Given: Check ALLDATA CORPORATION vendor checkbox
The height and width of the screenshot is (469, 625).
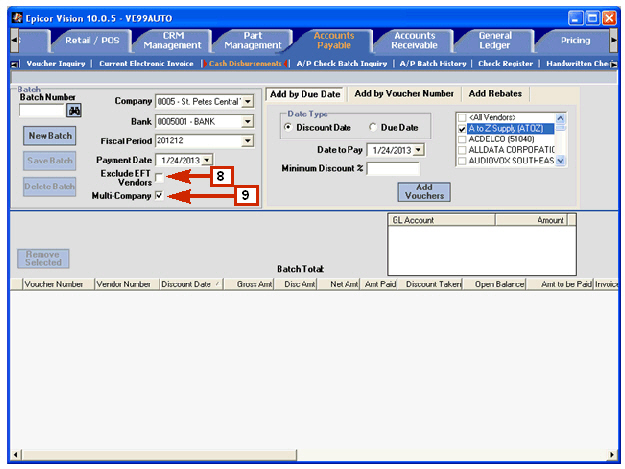Looking at the screenshot, I should (462, 150).
